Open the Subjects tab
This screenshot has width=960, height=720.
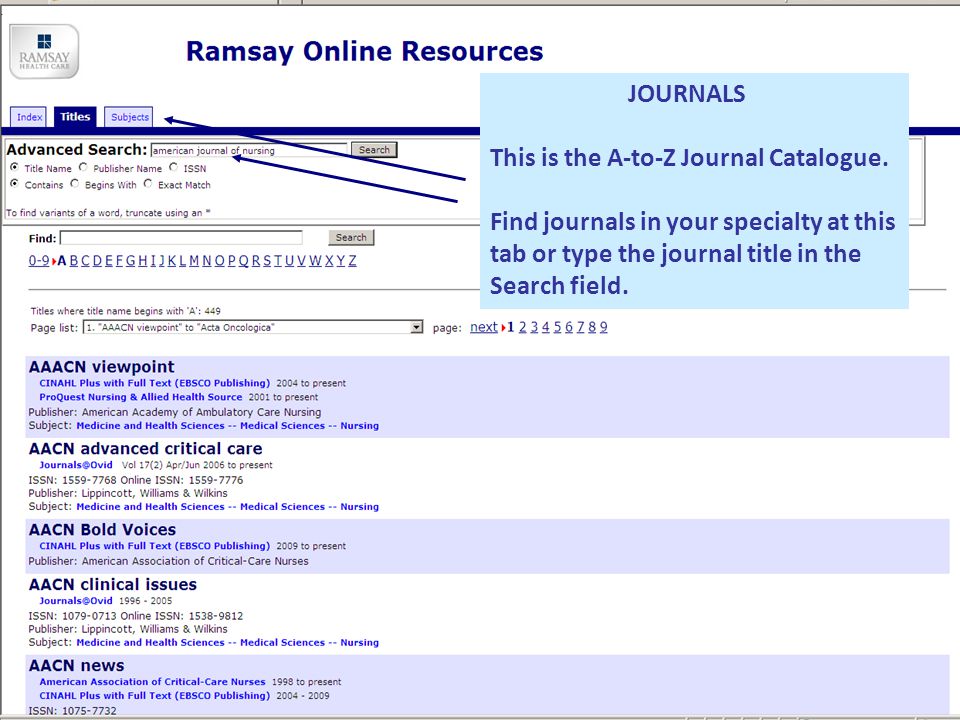129,117
